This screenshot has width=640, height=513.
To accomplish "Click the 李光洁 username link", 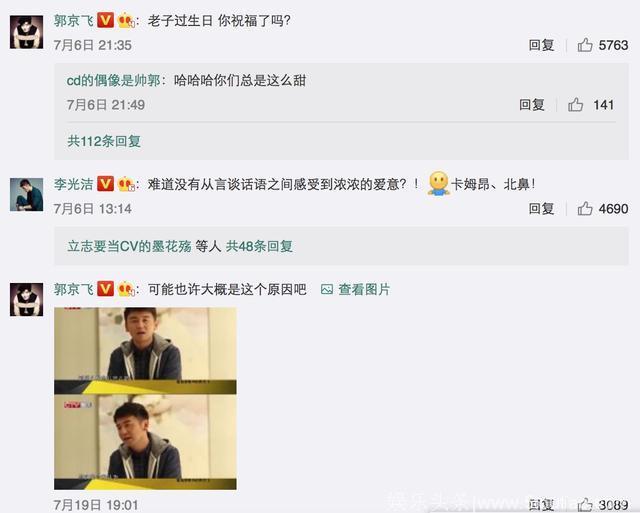I will (x=73, y=184).
